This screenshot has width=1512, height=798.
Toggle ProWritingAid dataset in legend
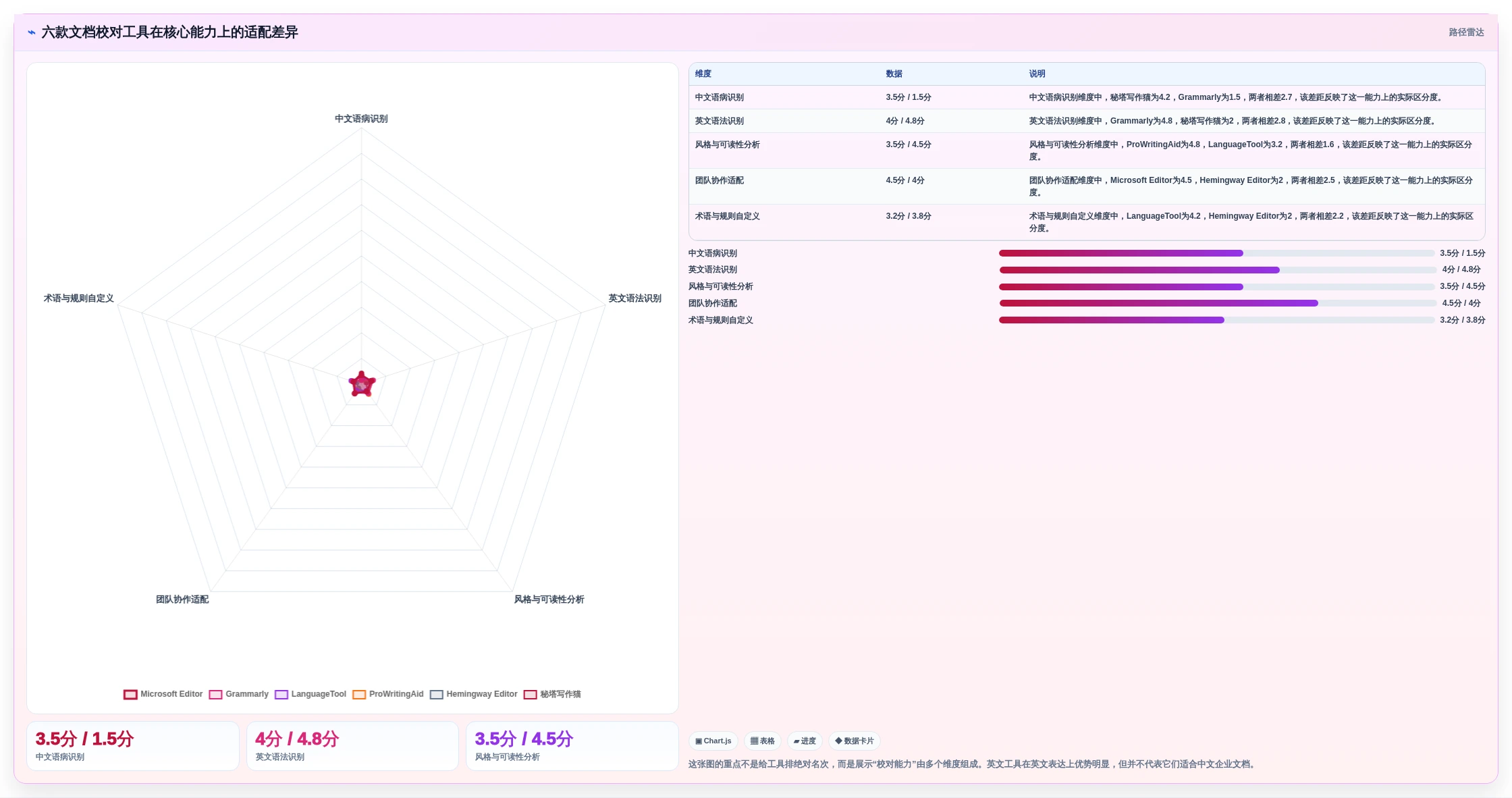[388, 695]
